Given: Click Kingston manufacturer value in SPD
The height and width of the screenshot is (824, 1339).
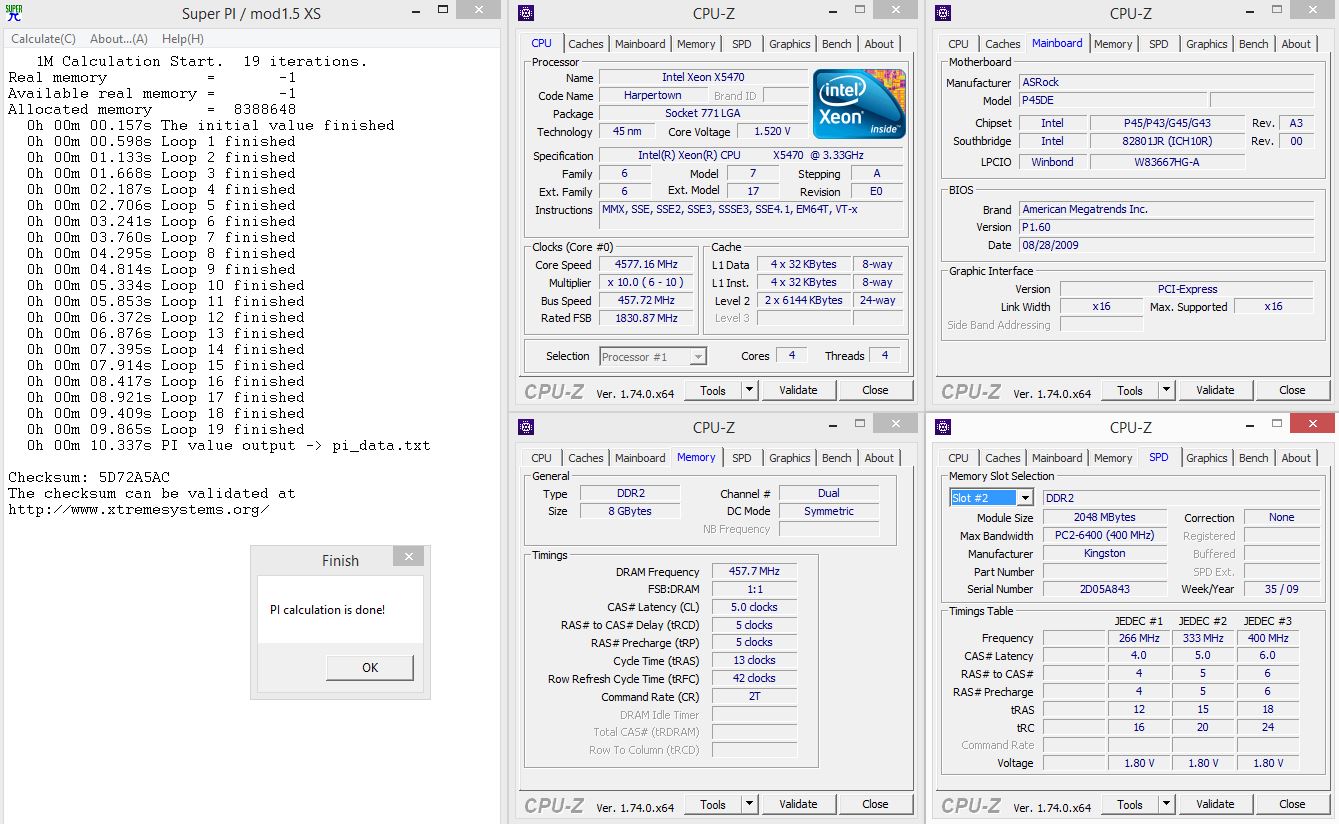Looking at the screenshot, I should pos(1104,553).
